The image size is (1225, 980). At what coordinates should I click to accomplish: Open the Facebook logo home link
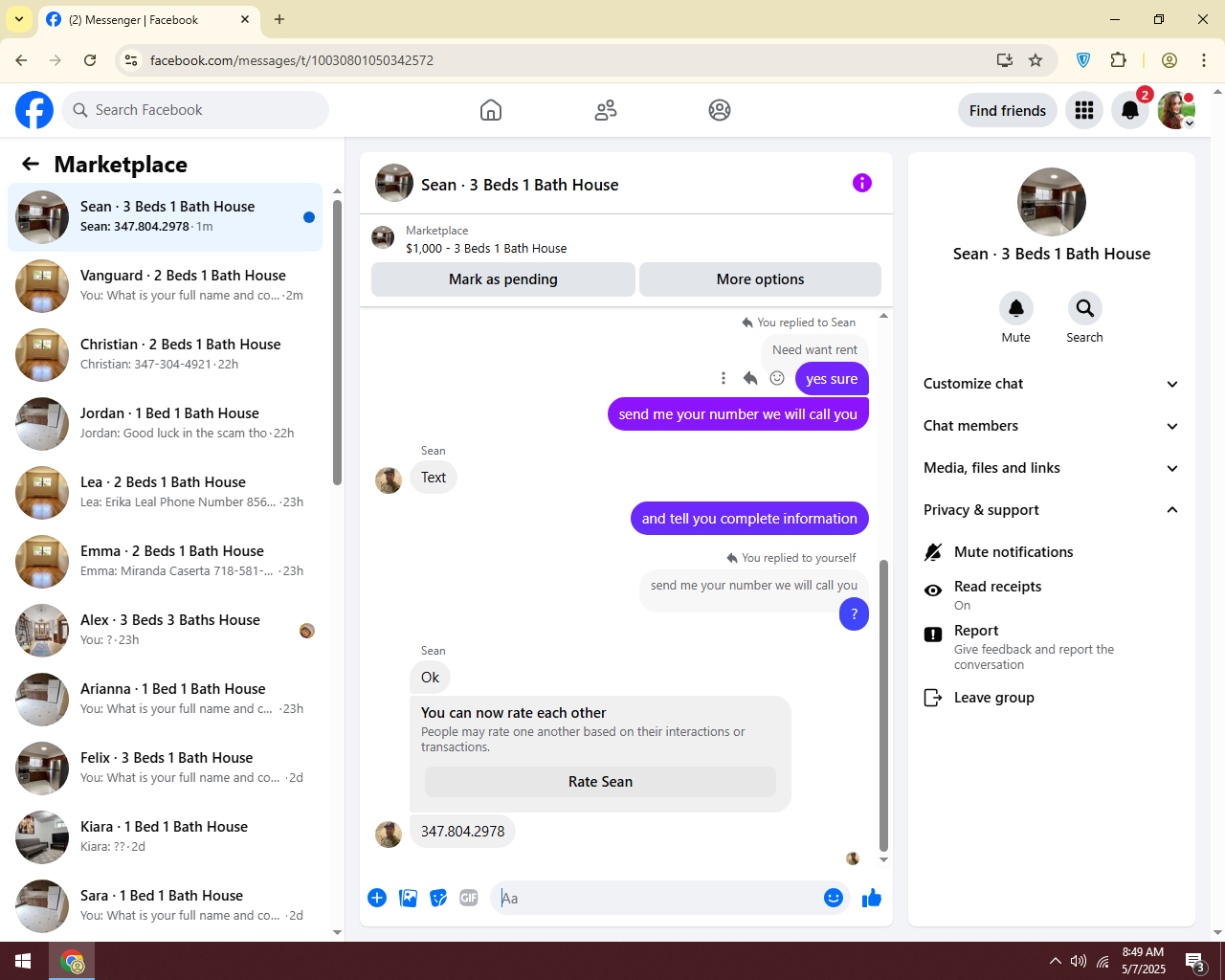34,110
